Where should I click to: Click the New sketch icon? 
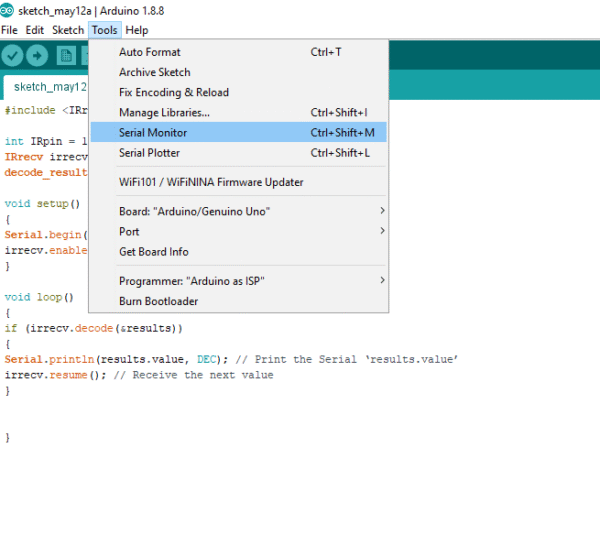67,56
